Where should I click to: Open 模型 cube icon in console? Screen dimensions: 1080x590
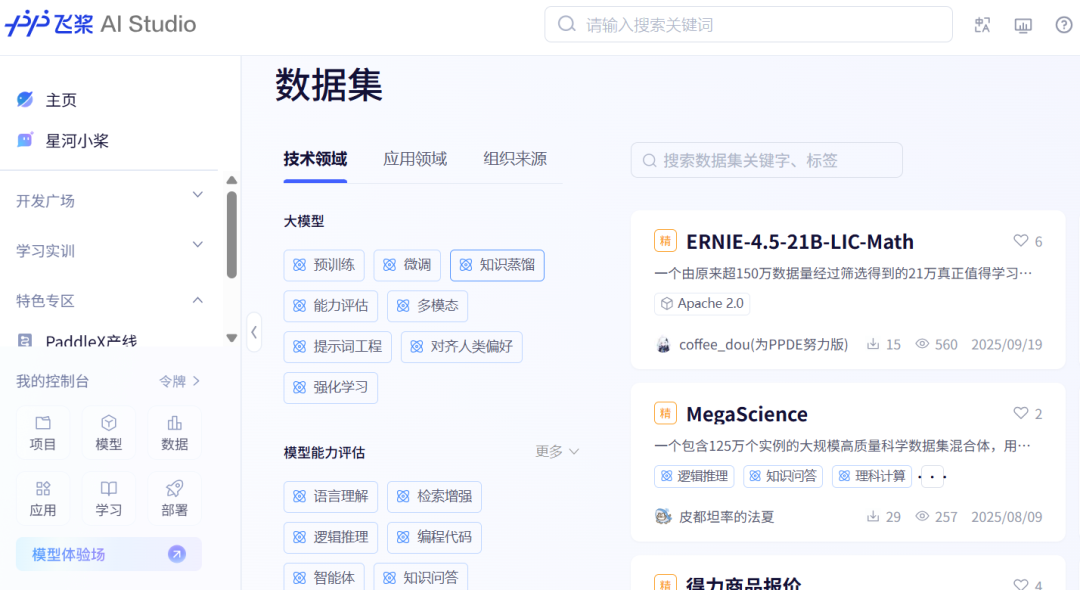[x=109, y=433]
